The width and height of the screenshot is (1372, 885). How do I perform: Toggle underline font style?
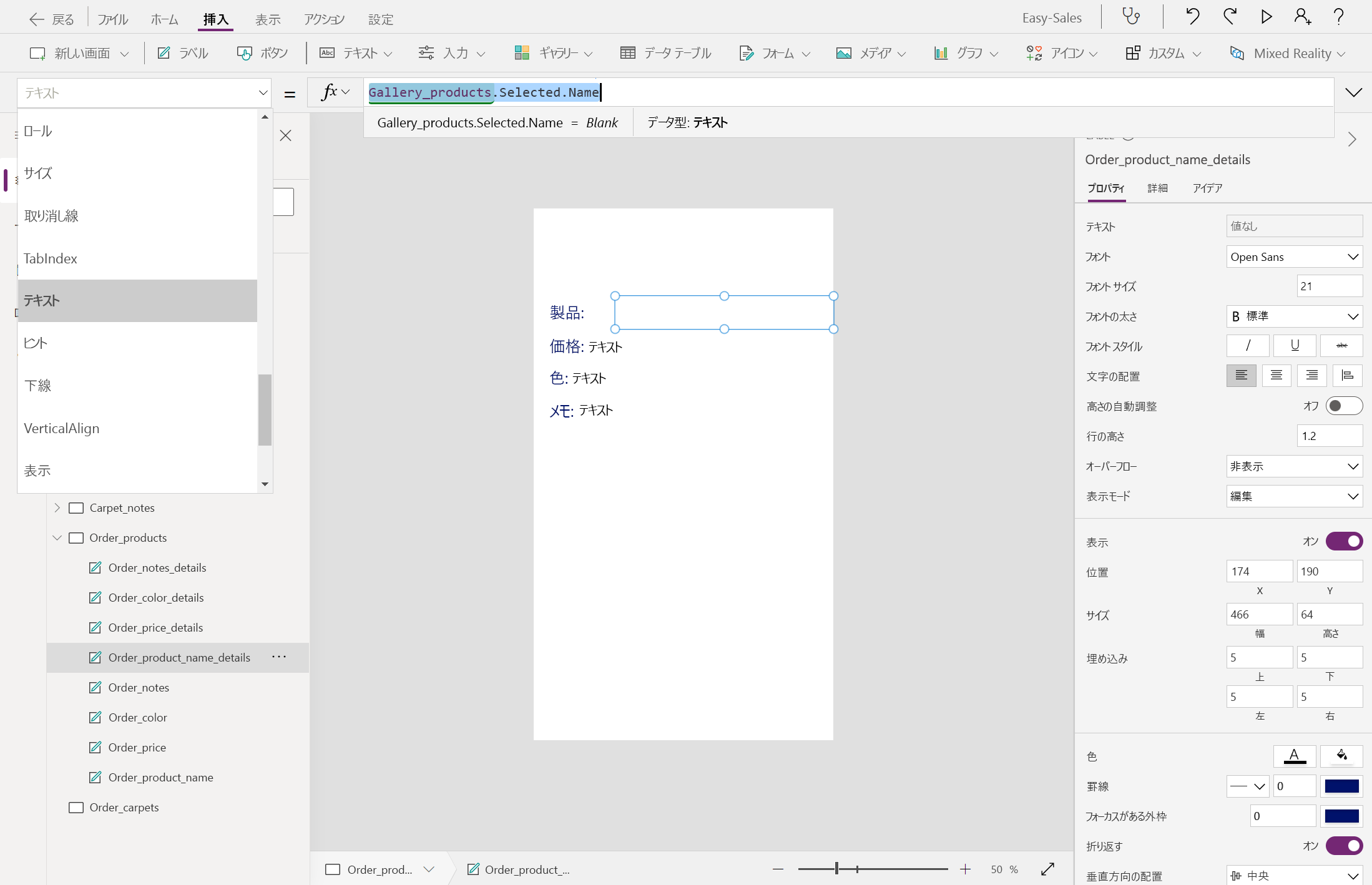pyautogui.click(x=1295, y=345)
